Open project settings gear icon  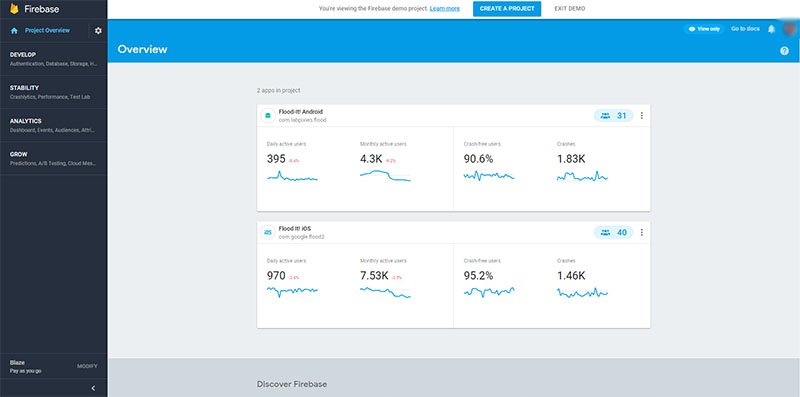pos(98,31)
